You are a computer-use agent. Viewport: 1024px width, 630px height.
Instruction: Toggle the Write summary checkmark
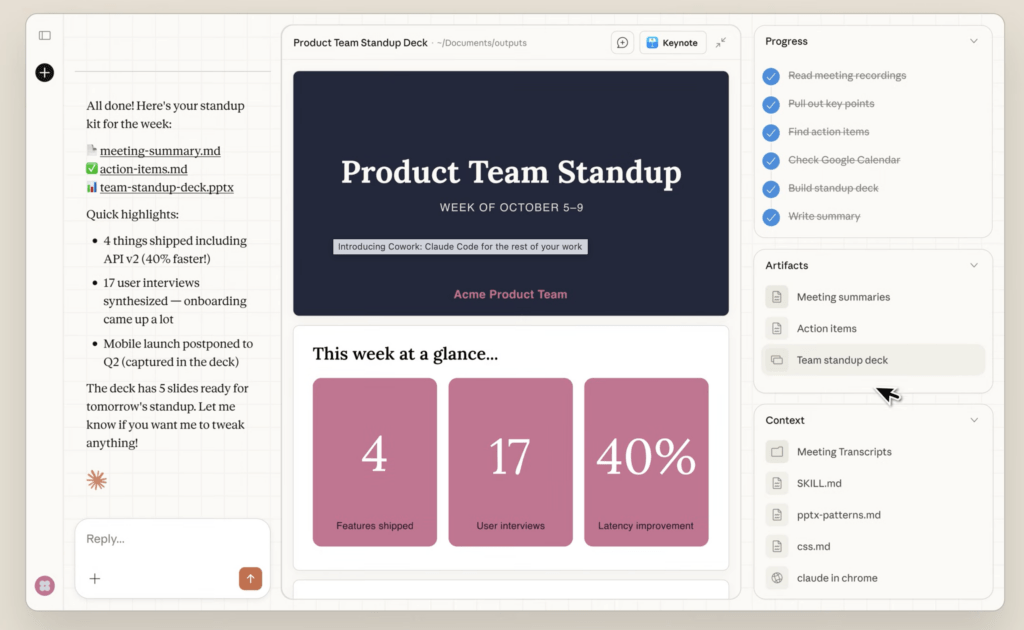tap(771, 216)
